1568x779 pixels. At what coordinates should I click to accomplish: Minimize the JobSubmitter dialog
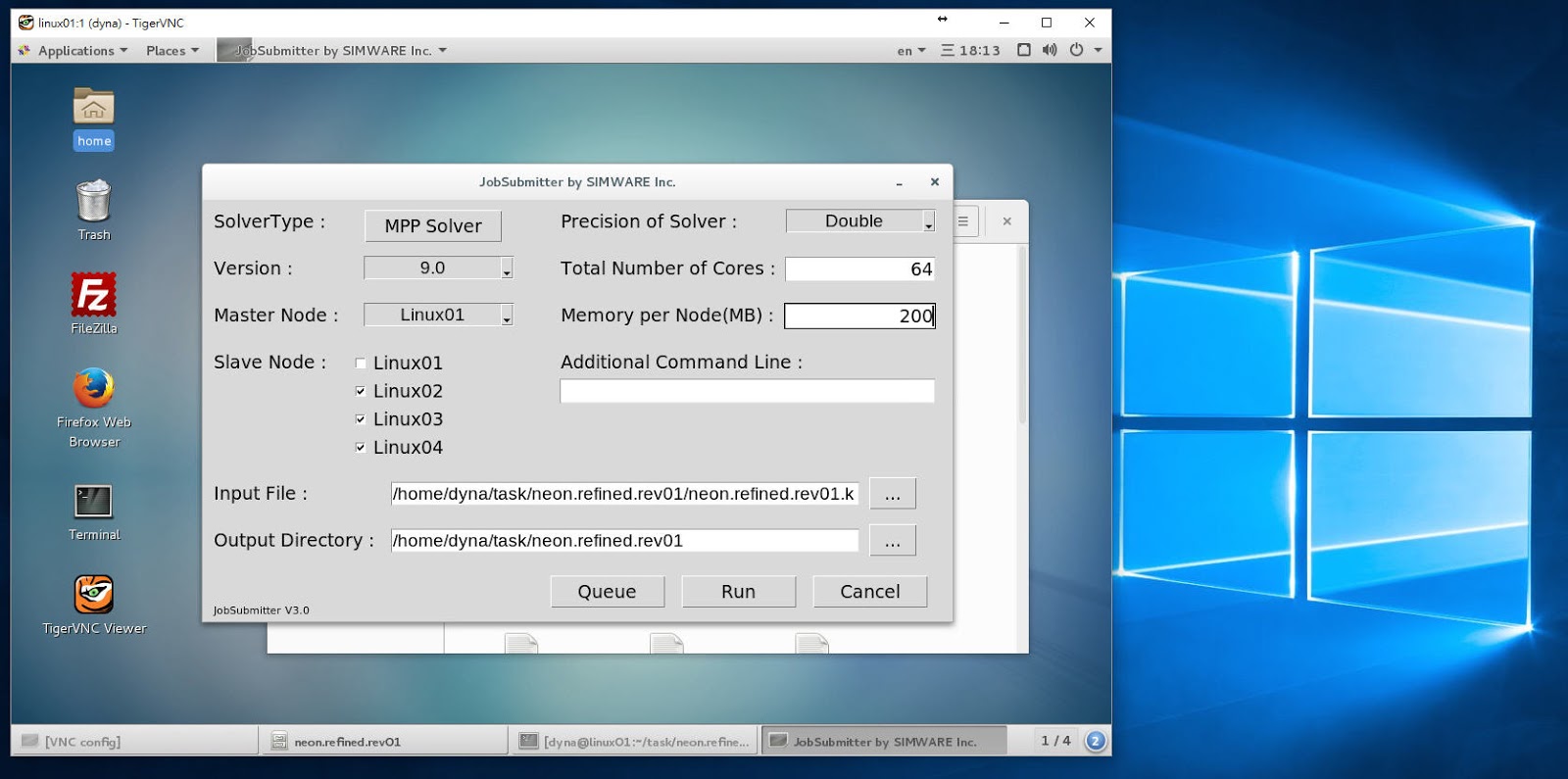coord(899,182)
